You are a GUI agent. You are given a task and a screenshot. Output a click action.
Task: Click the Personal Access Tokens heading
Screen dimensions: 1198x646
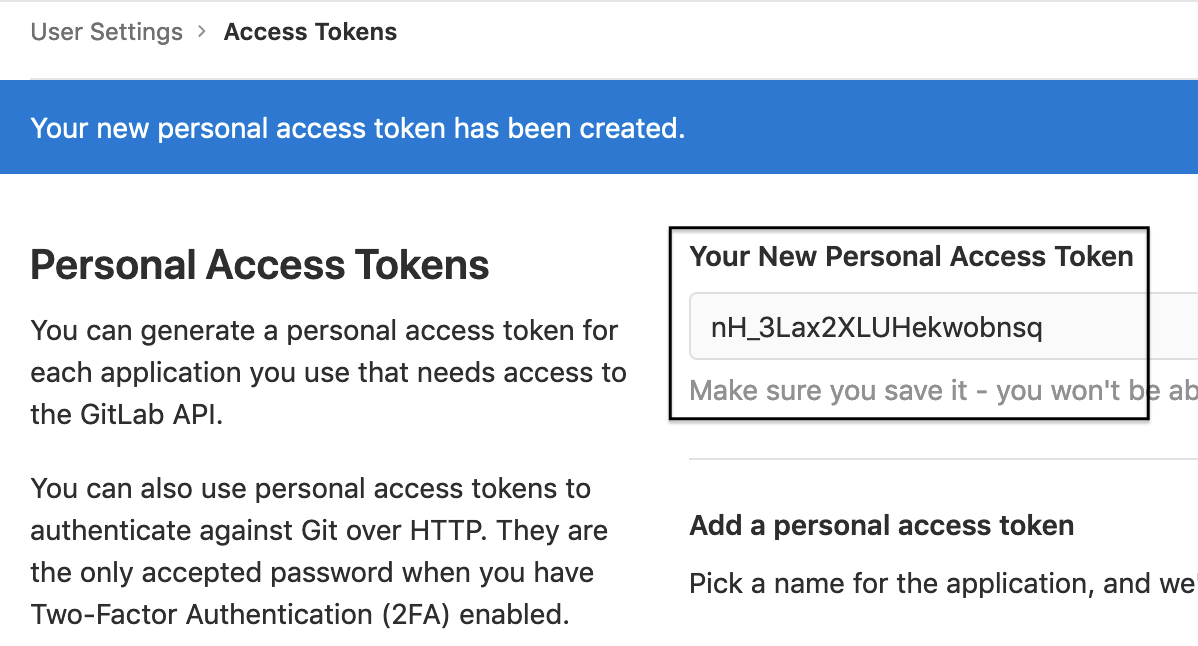pos(260,265)
